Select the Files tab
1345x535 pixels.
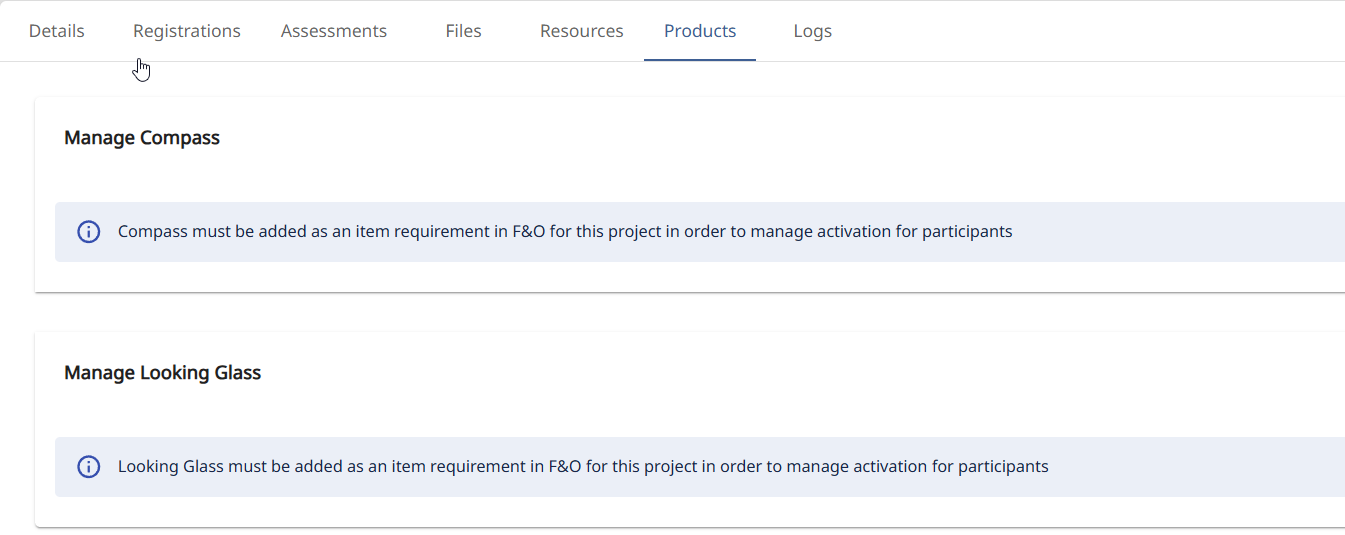click(464, 31)
